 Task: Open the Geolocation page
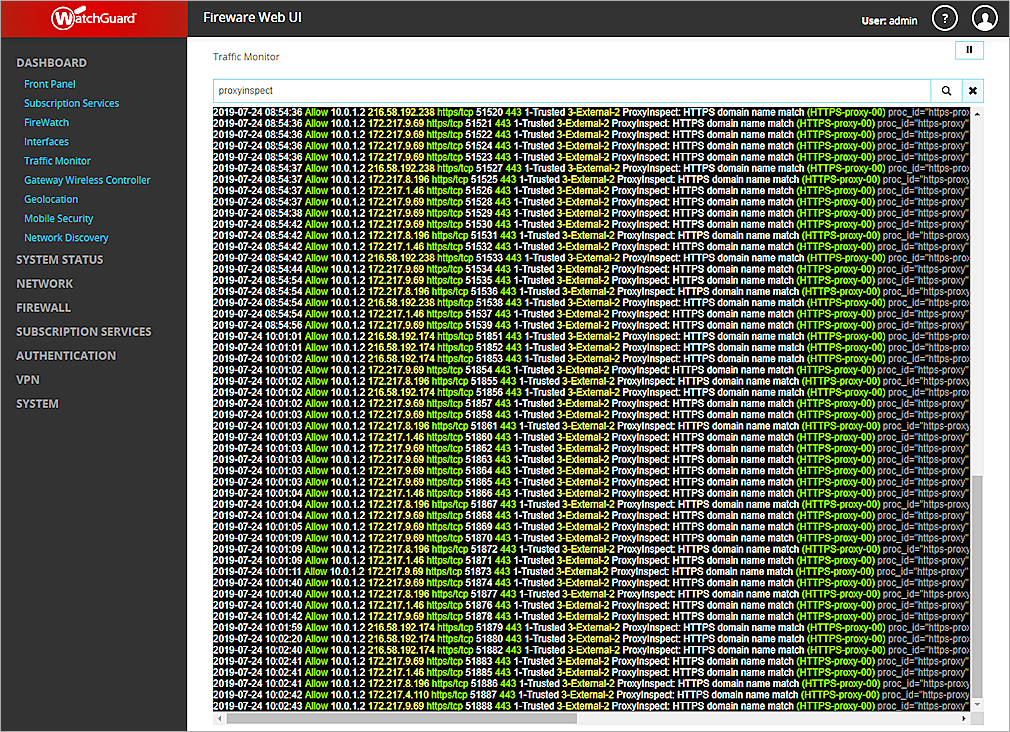point(51,199)
